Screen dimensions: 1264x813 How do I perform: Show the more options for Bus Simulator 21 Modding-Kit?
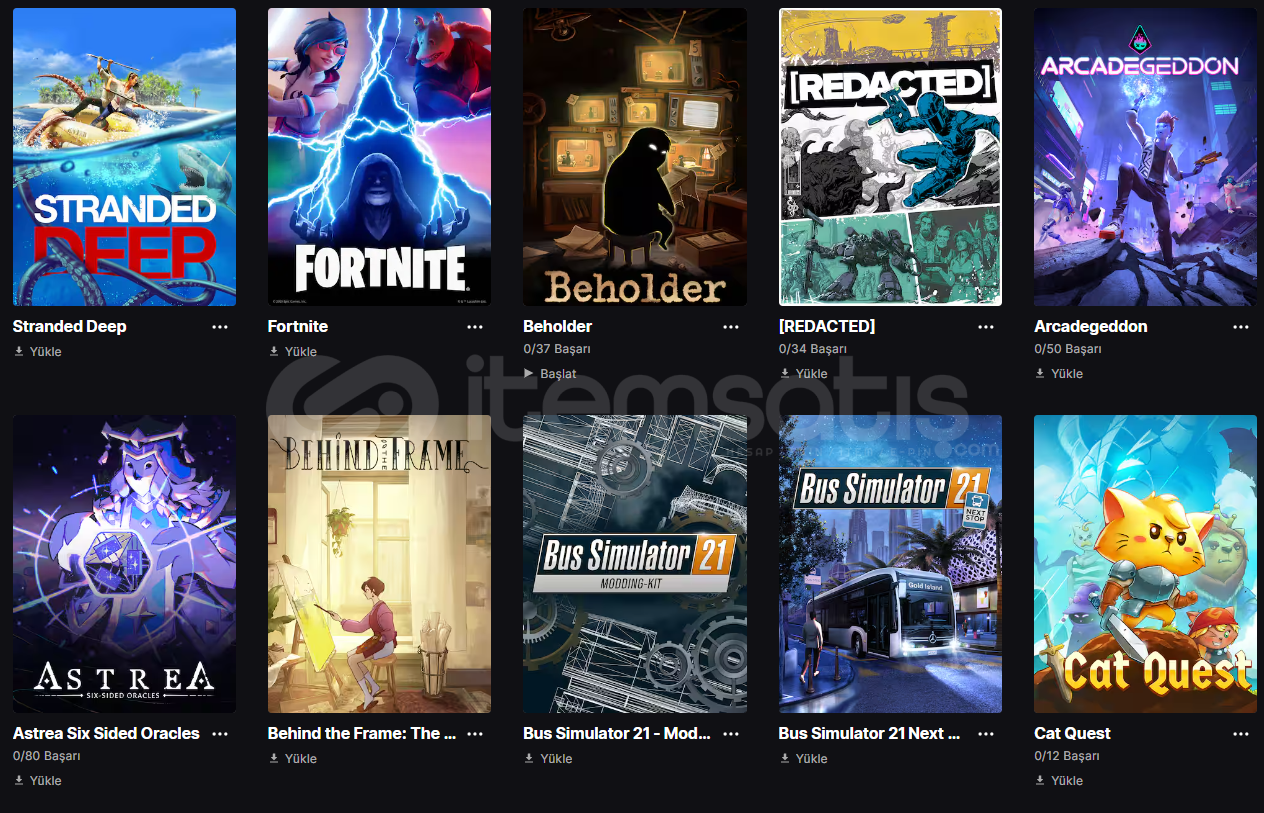point(731,734)
